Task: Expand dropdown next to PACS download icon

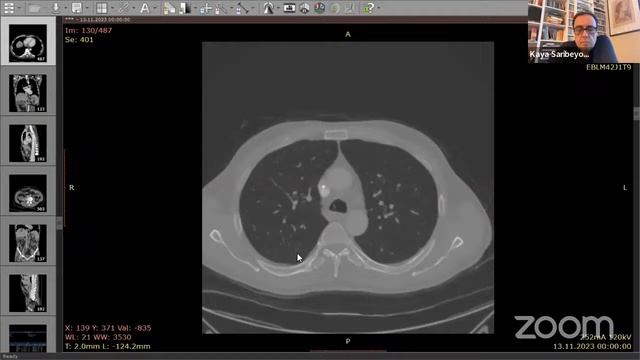Action: click(65, 8)
